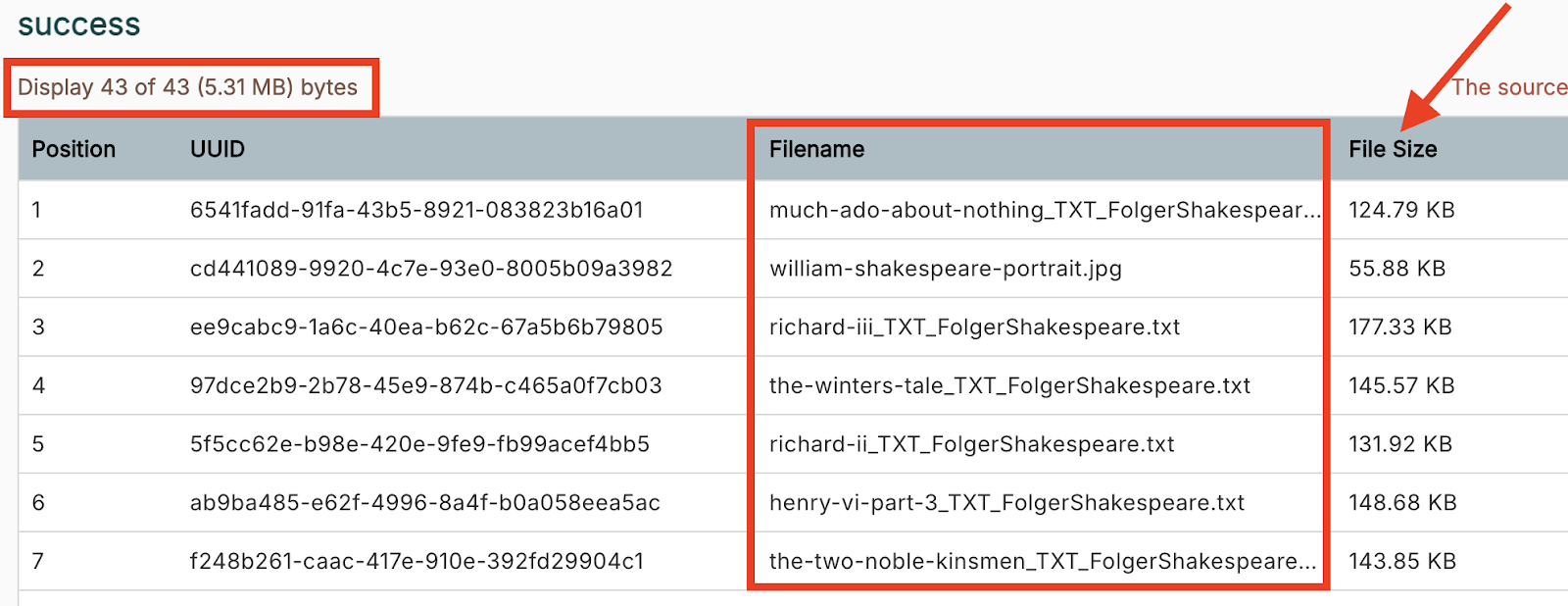Screen dimensions: 1568x606
Task: Select the 148.68 KB file size value
Action: click(1402, 503)
